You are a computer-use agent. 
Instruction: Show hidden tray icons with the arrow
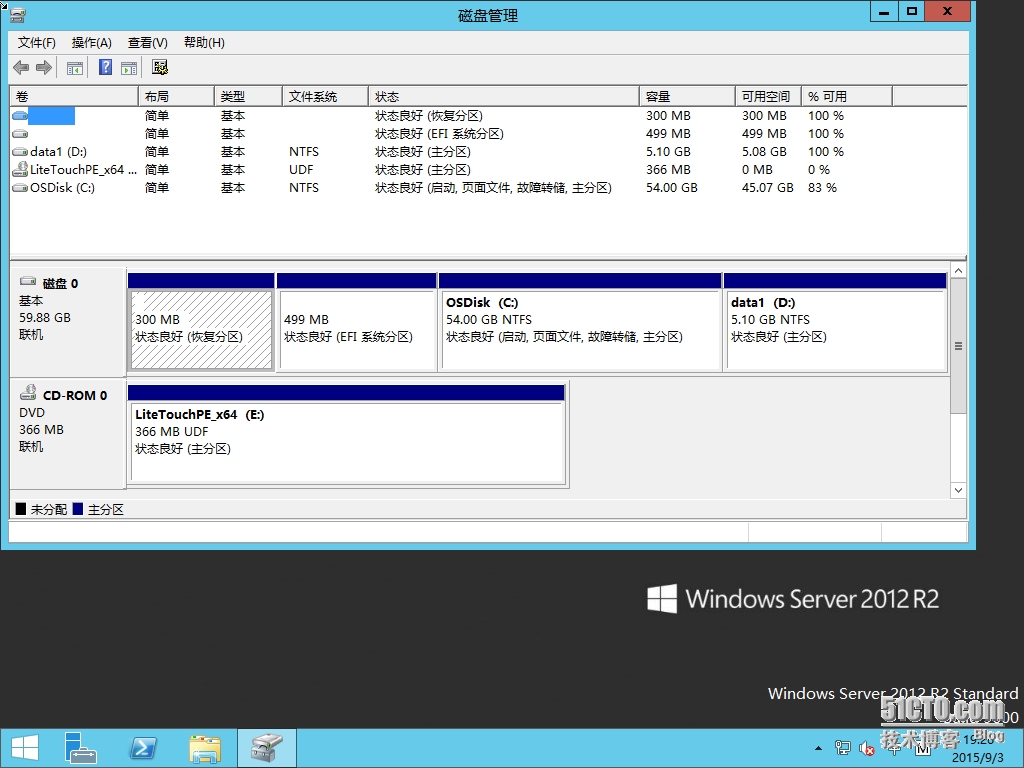point(818,748)
